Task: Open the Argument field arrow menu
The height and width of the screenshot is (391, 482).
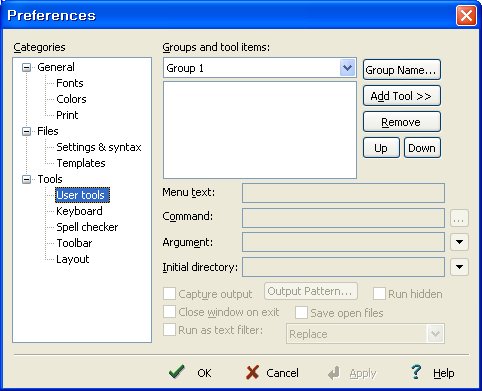Action: pyautogui.click(x=459, y=242)
